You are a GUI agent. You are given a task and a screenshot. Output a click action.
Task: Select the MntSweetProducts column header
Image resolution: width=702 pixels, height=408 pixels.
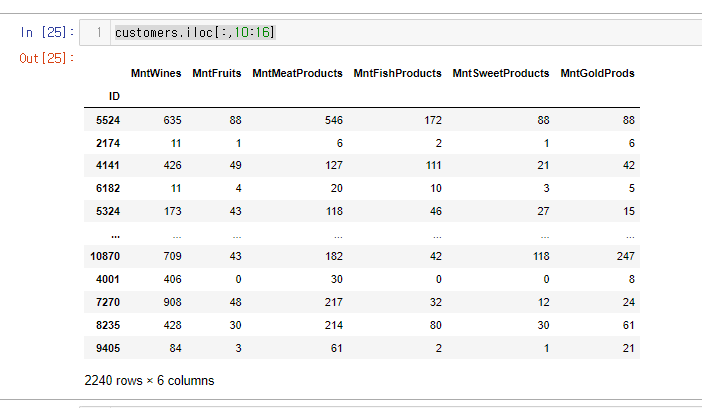tap(501, 73)
